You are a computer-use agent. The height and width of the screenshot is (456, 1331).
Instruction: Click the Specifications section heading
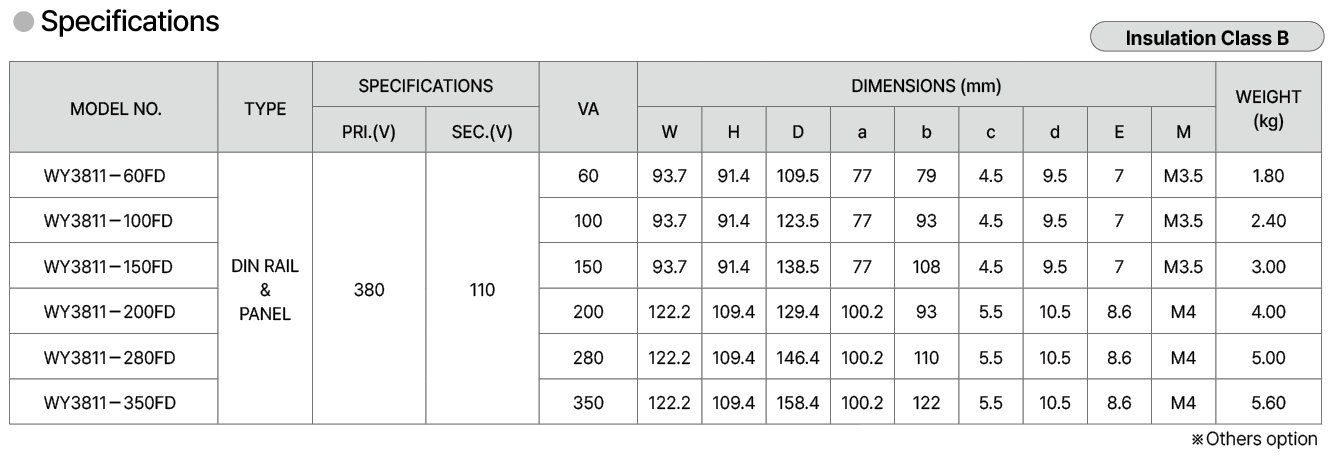point(129,21)
